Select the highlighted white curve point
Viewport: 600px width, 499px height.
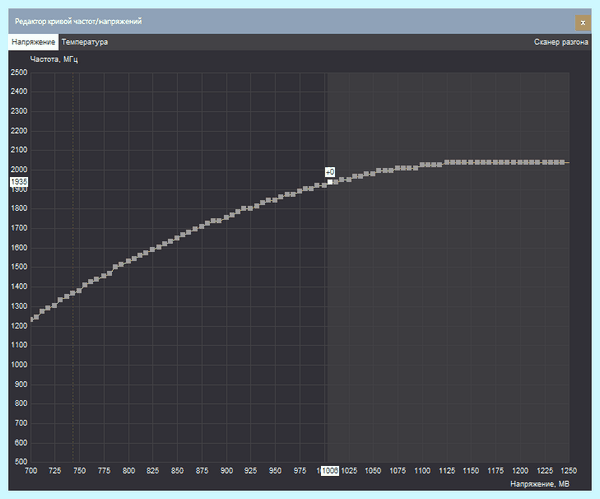click(x=330, y=182)
